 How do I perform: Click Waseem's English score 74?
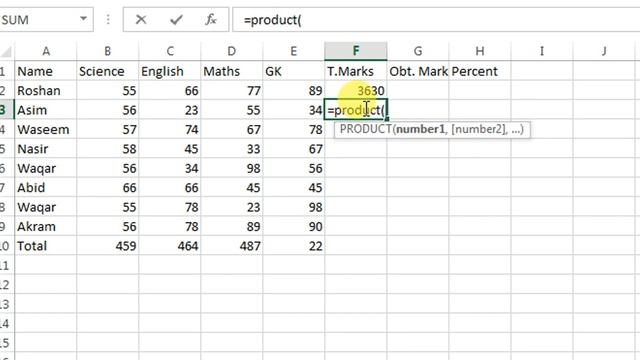tap(170, 129)
